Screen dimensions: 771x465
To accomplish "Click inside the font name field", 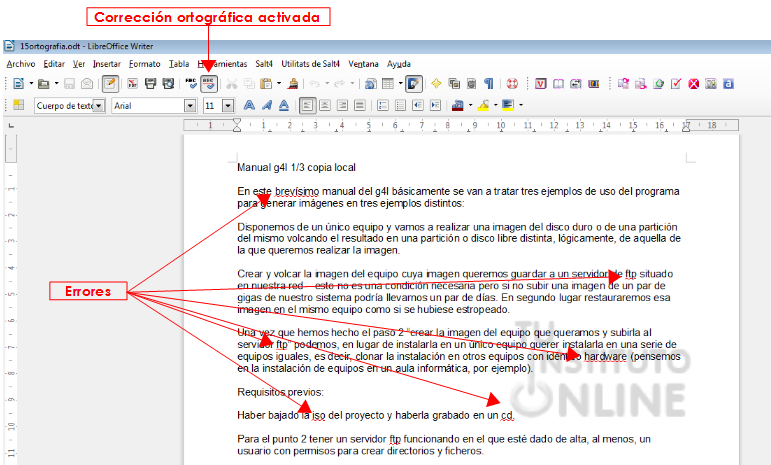I will (145, 105).
